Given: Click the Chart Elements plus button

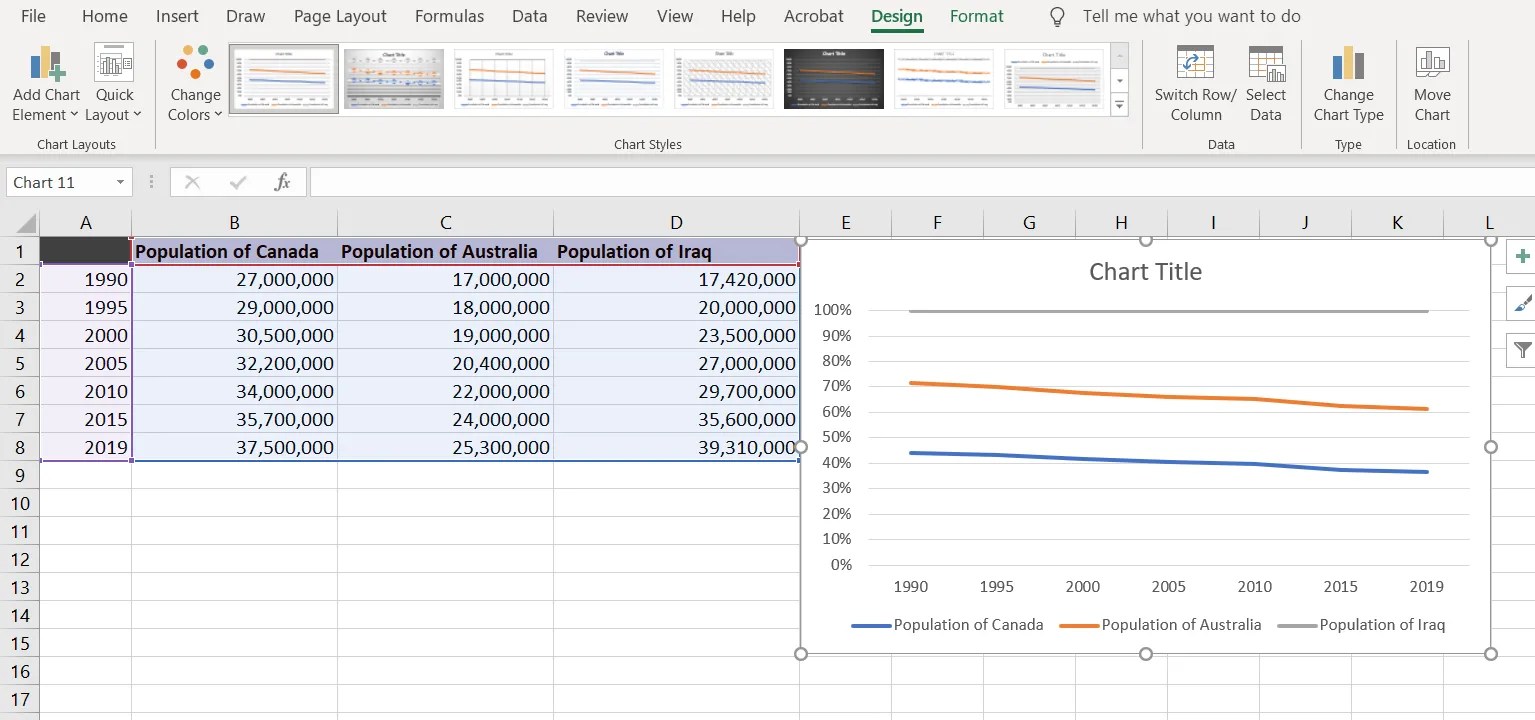Looking at the screenshot, I should [1521, 257].
